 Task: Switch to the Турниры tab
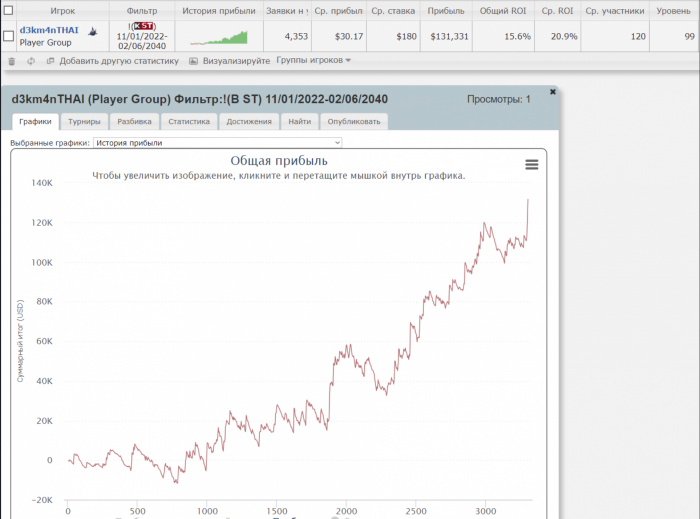coord(84,121)
